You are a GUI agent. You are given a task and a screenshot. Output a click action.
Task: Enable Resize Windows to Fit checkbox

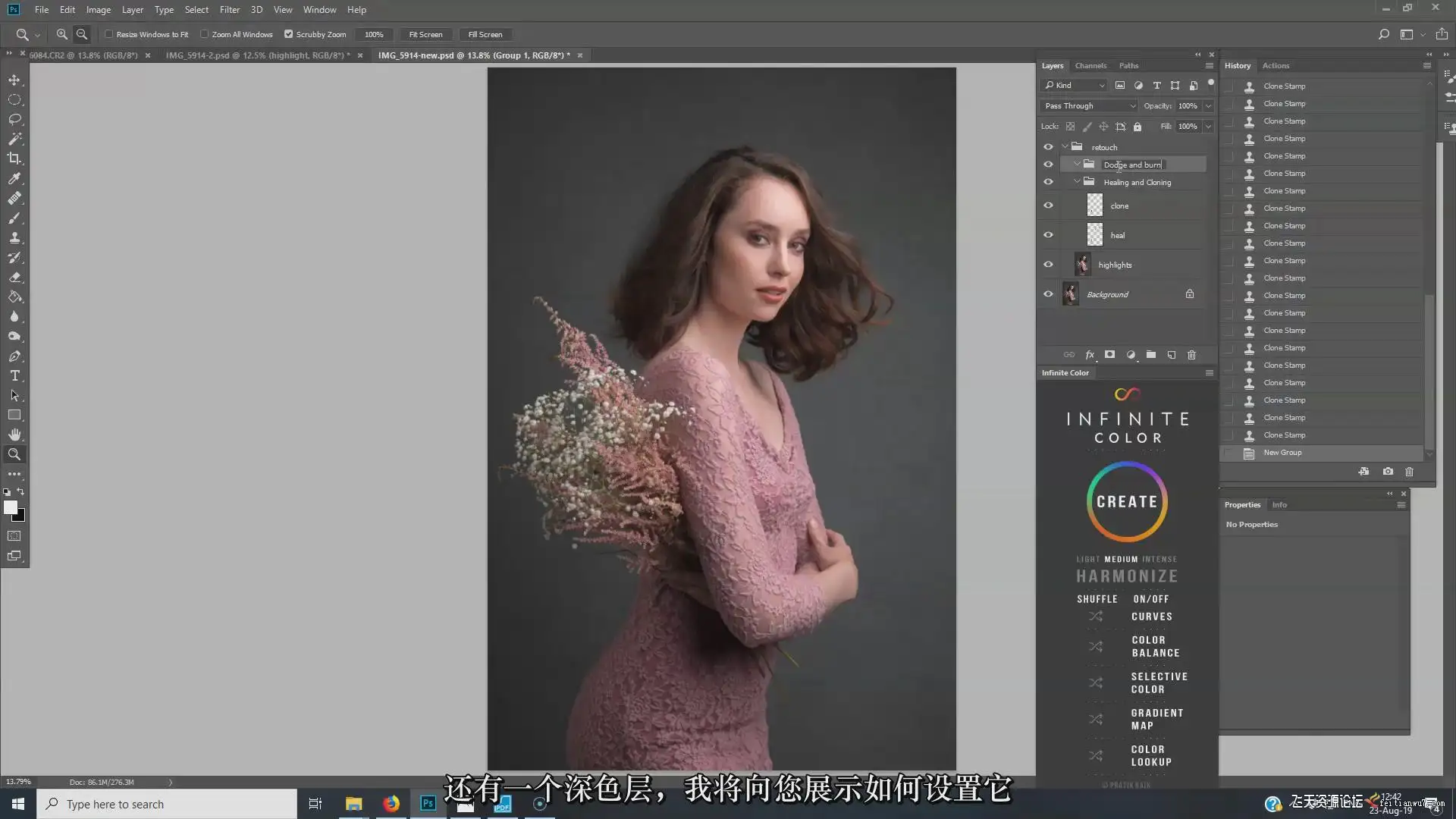[108, 34]
